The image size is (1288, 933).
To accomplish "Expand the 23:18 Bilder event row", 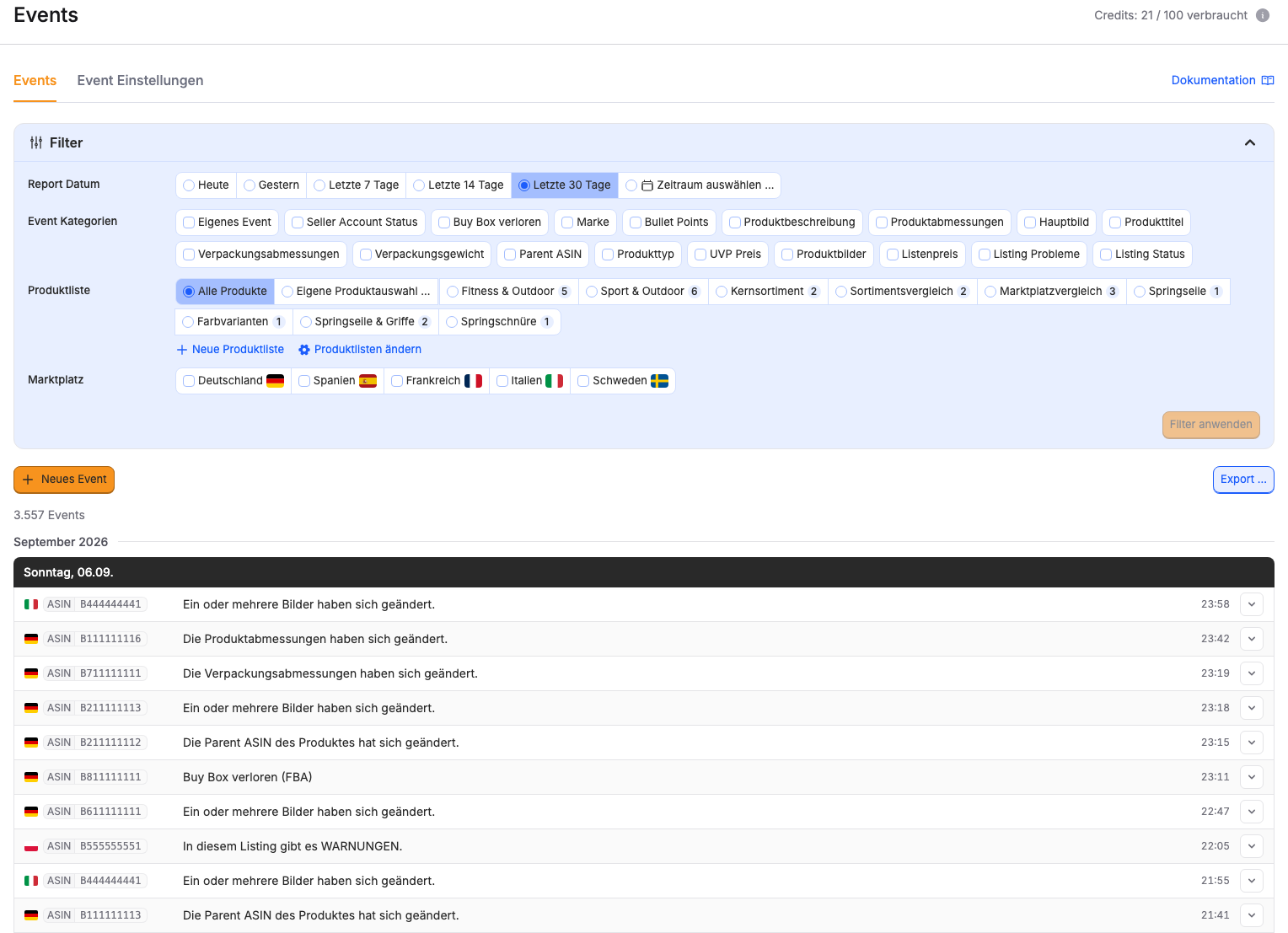I will click(1252, 708).
